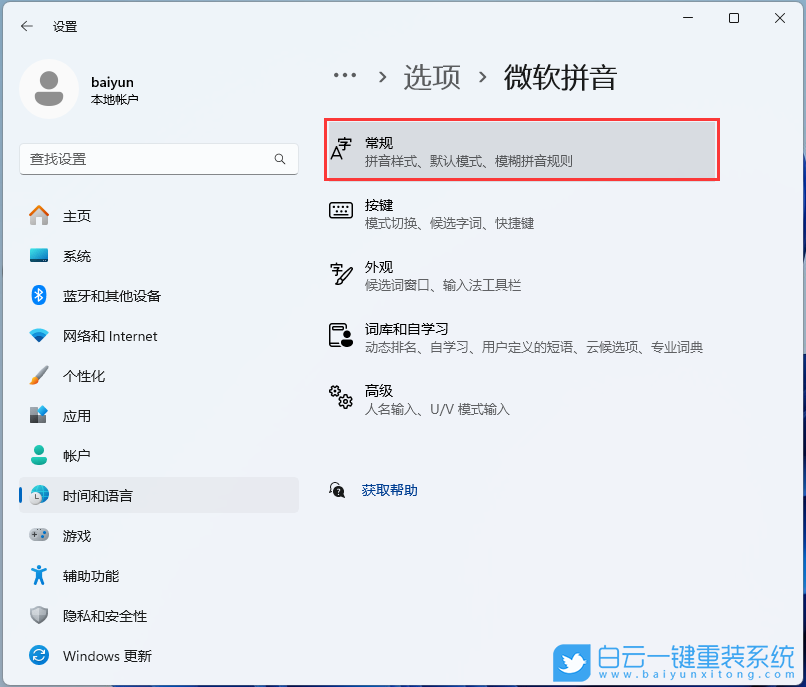Select the Xbox icon for 游戏

(39, 535)
